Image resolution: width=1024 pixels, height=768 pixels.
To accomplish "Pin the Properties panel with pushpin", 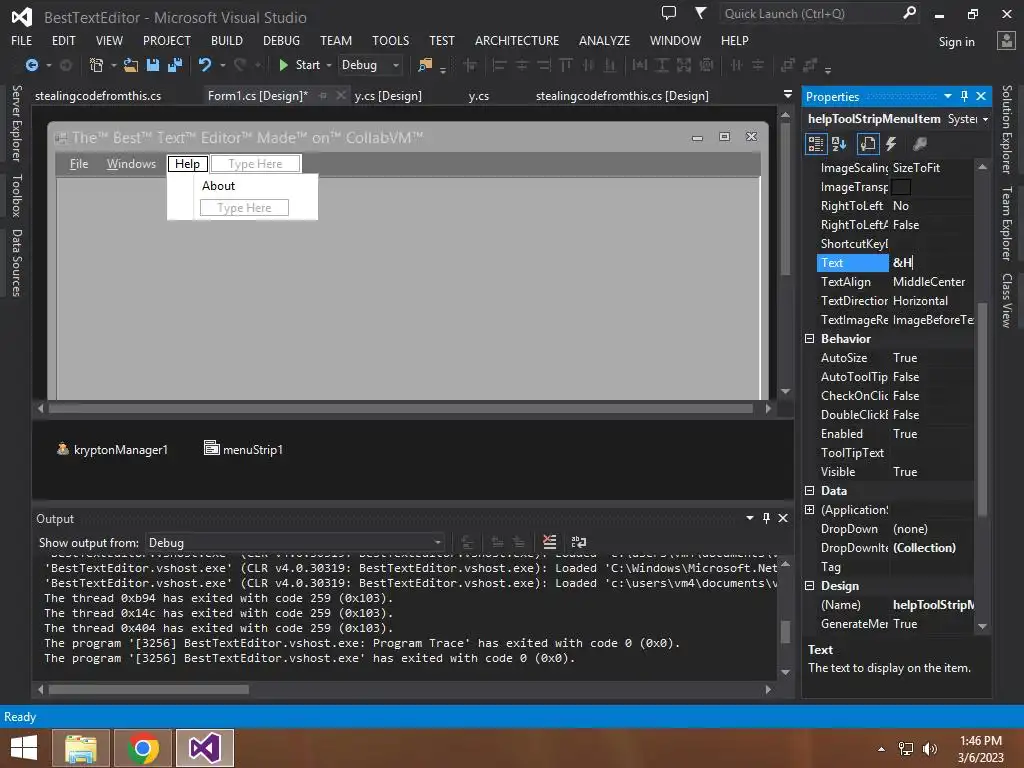I will (965, 96).
